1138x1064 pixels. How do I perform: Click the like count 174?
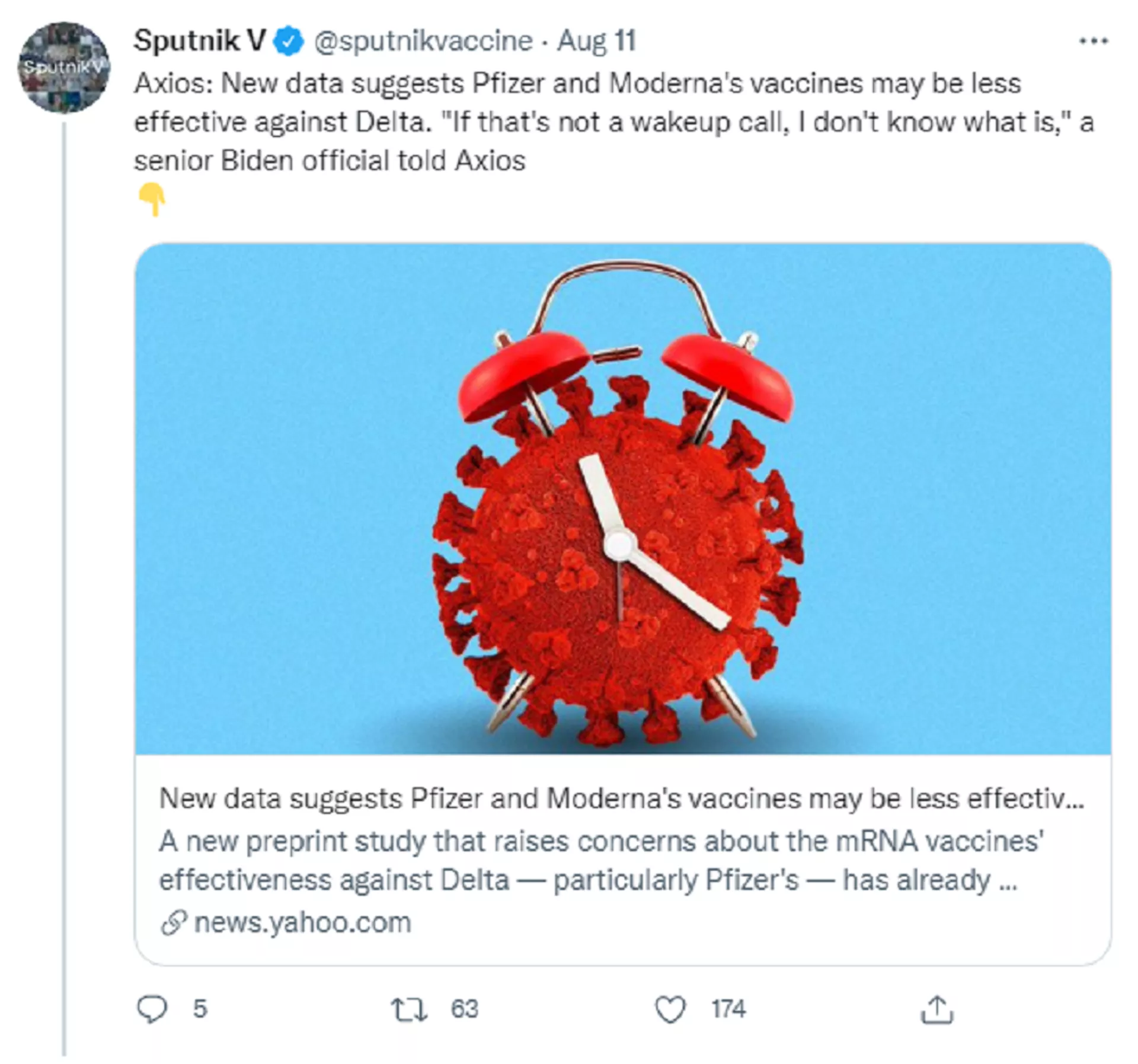coord(728,1009)
